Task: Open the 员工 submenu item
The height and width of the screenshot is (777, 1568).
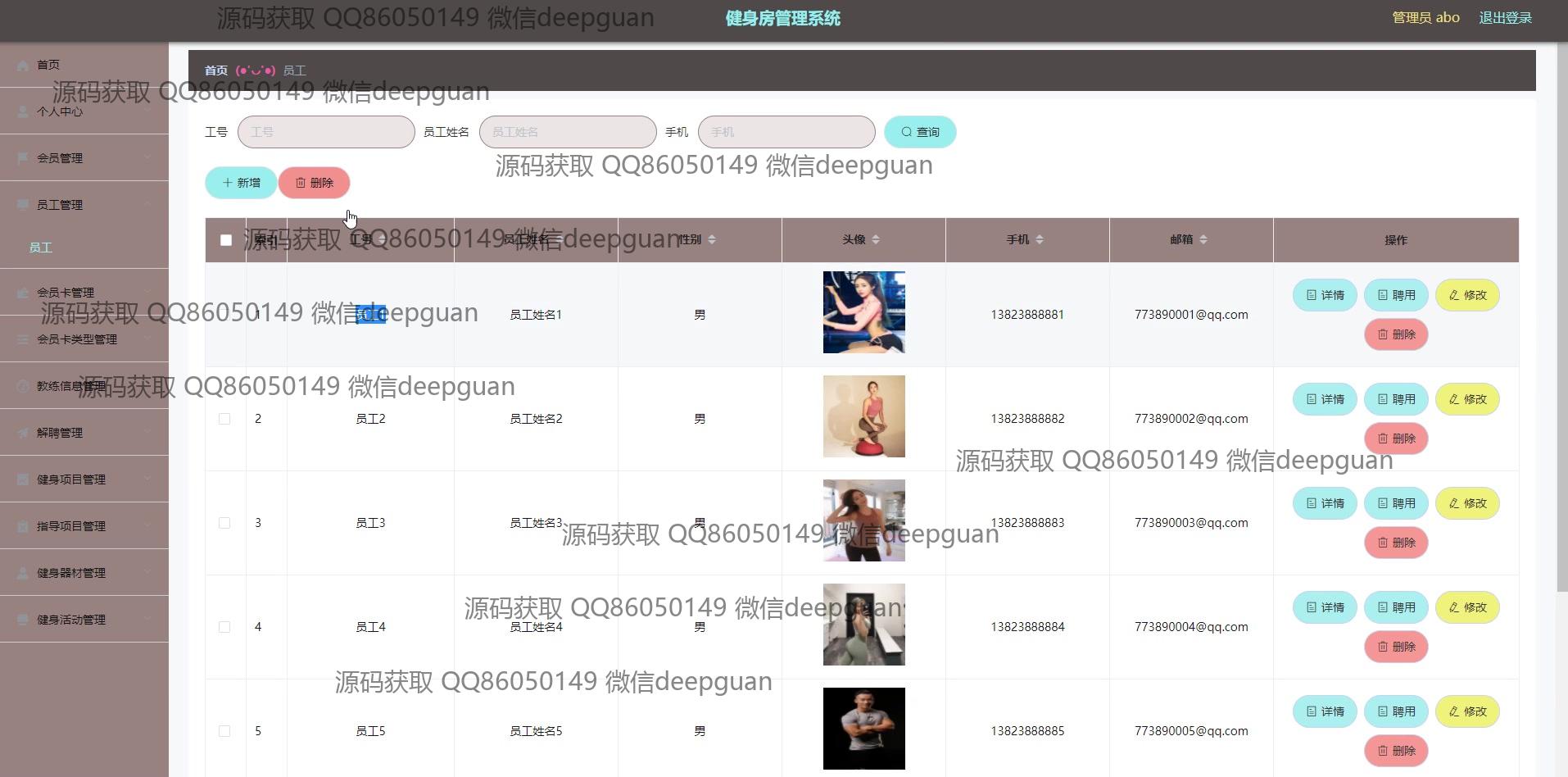Action: click(41, 248)
